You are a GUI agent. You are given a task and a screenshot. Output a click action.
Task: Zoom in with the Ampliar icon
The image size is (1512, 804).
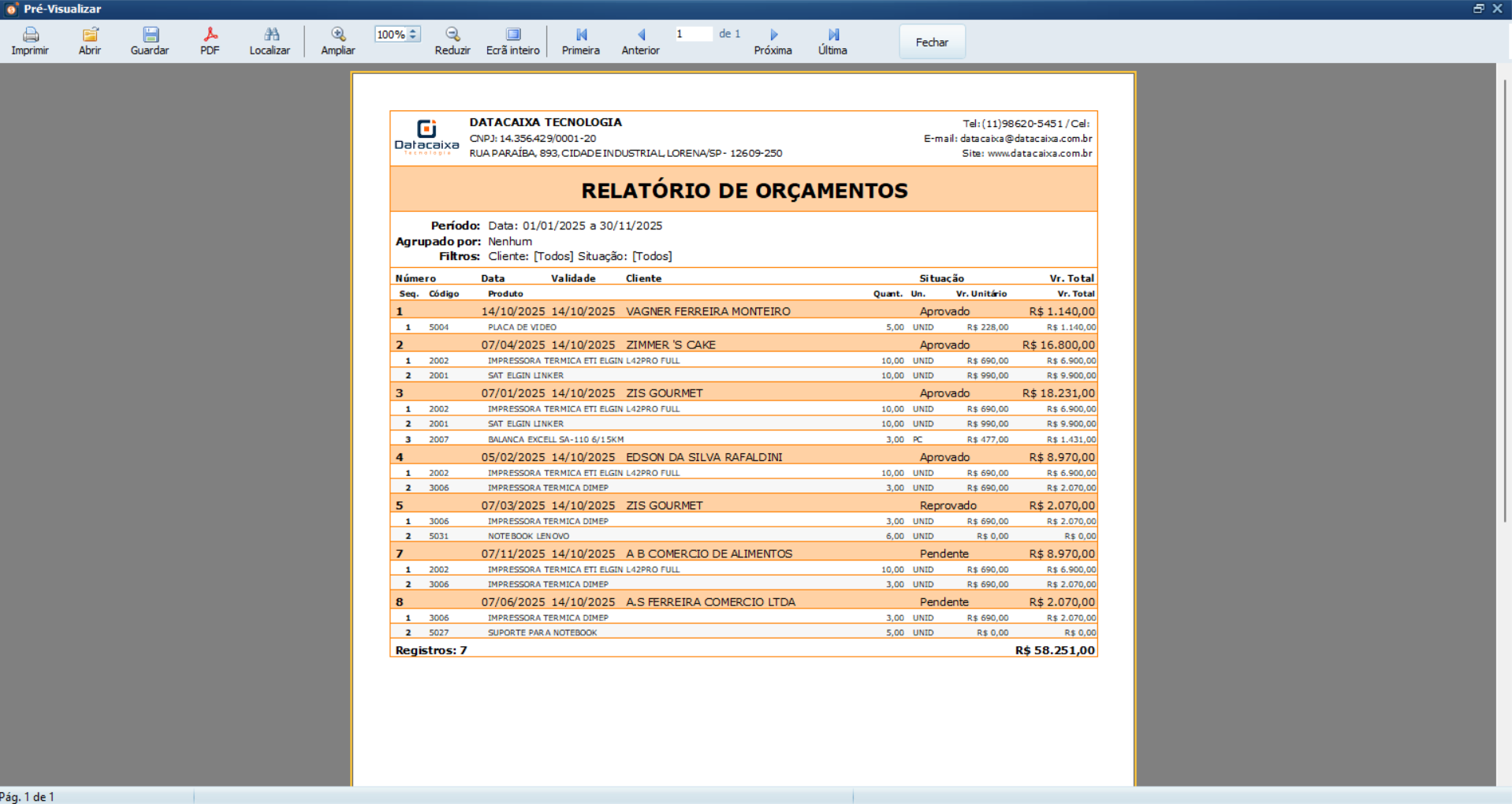tap(337, 41)
